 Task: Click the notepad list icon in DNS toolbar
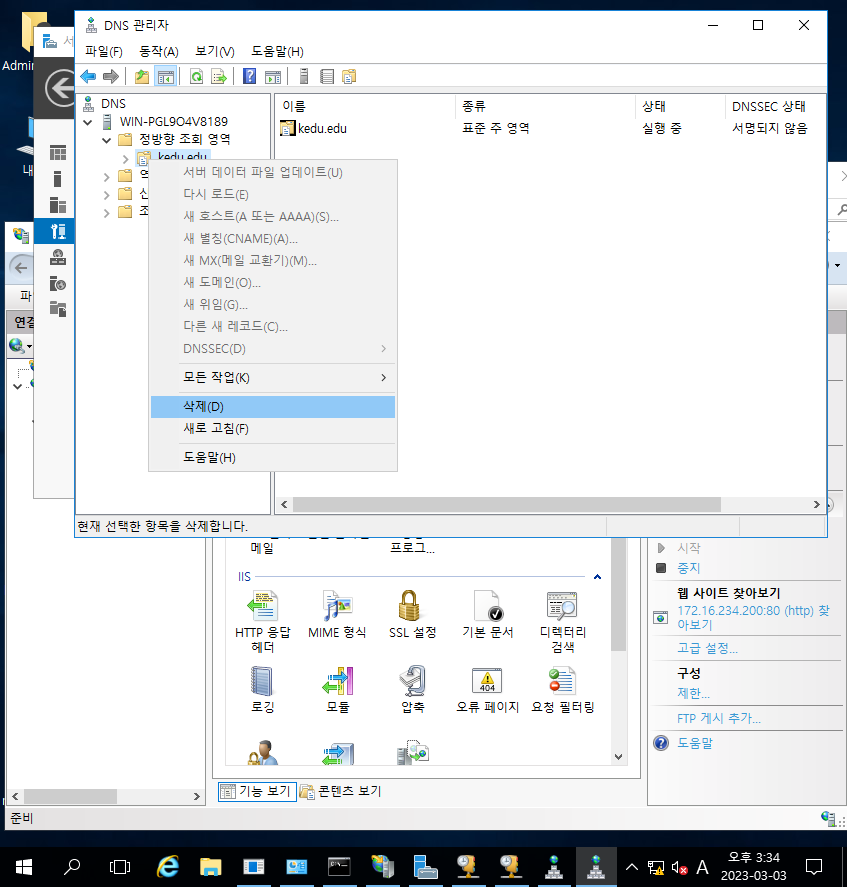pyautogui.click(x=326, y=76)
